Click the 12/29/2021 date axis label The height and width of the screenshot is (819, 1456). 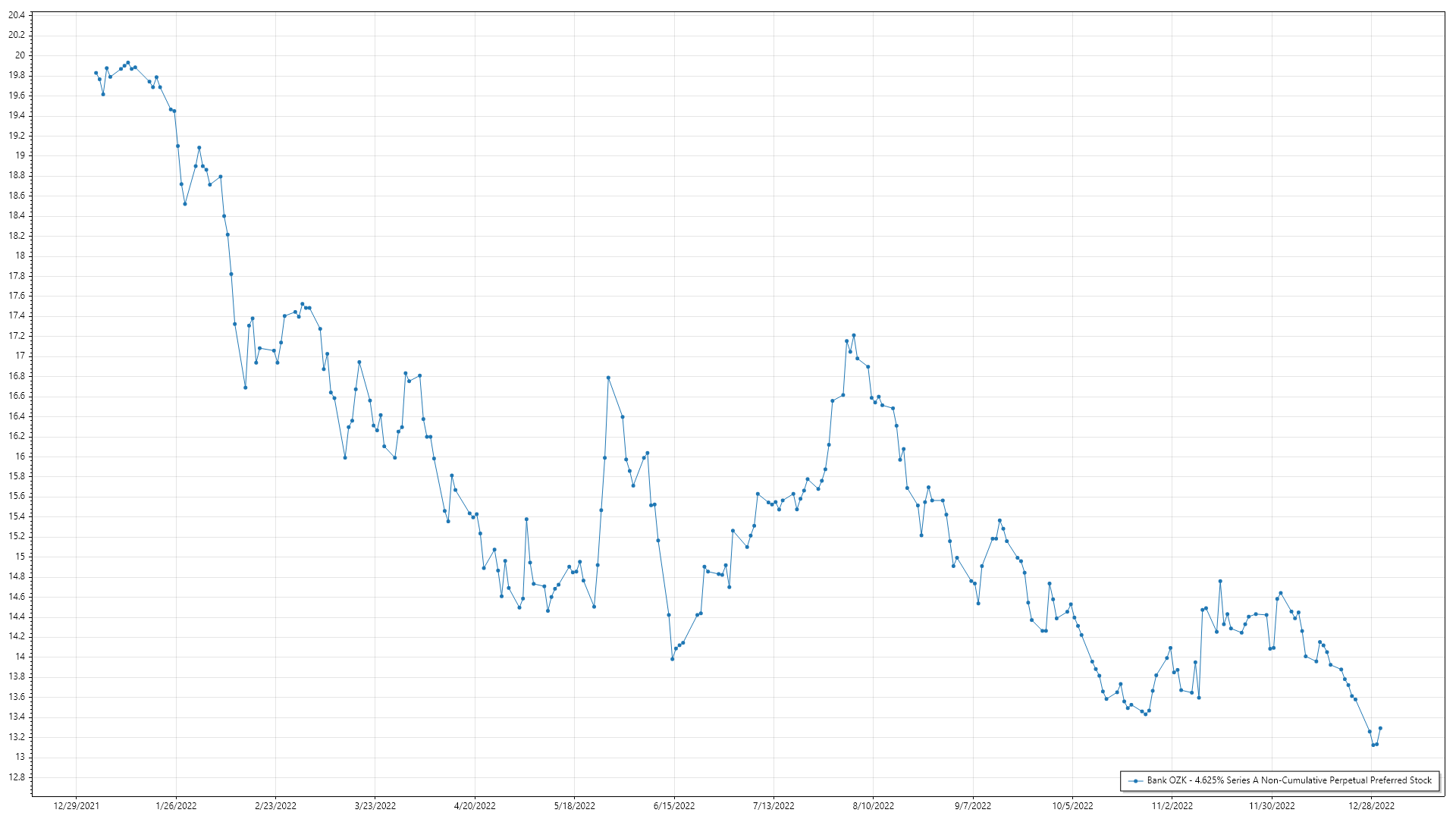click(x=76, y=806)
